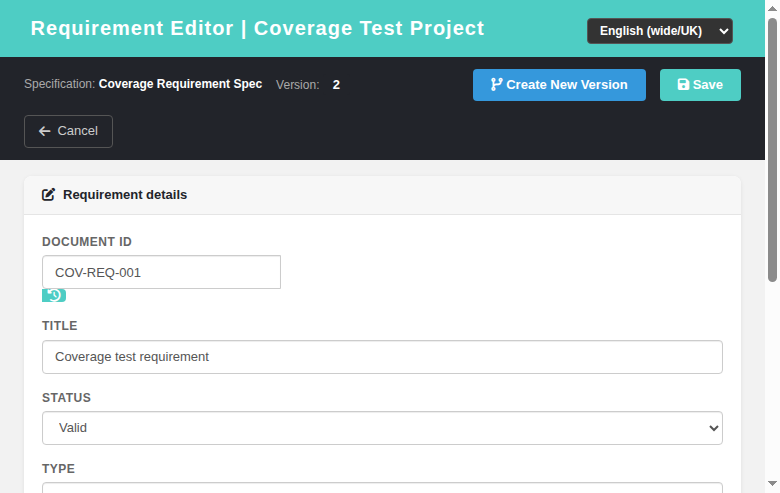Open the English (wide/UK) language dropdown

(660, 31)
